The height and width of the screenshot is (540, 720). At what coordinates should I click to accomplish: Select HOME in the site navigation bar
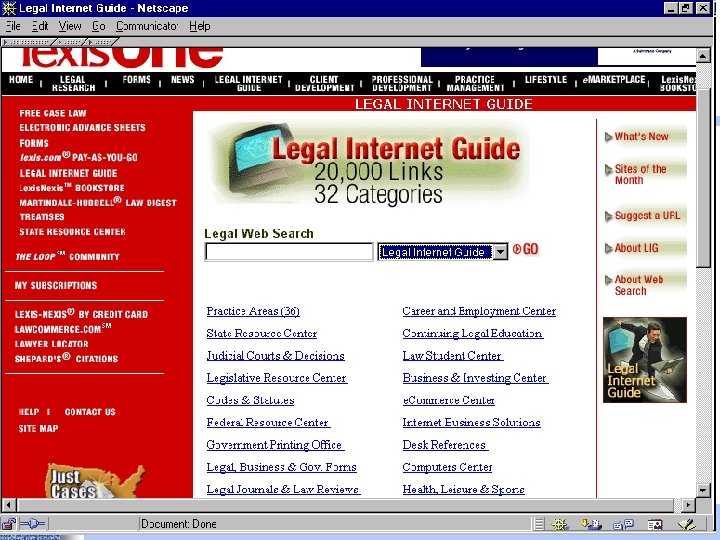21,80
